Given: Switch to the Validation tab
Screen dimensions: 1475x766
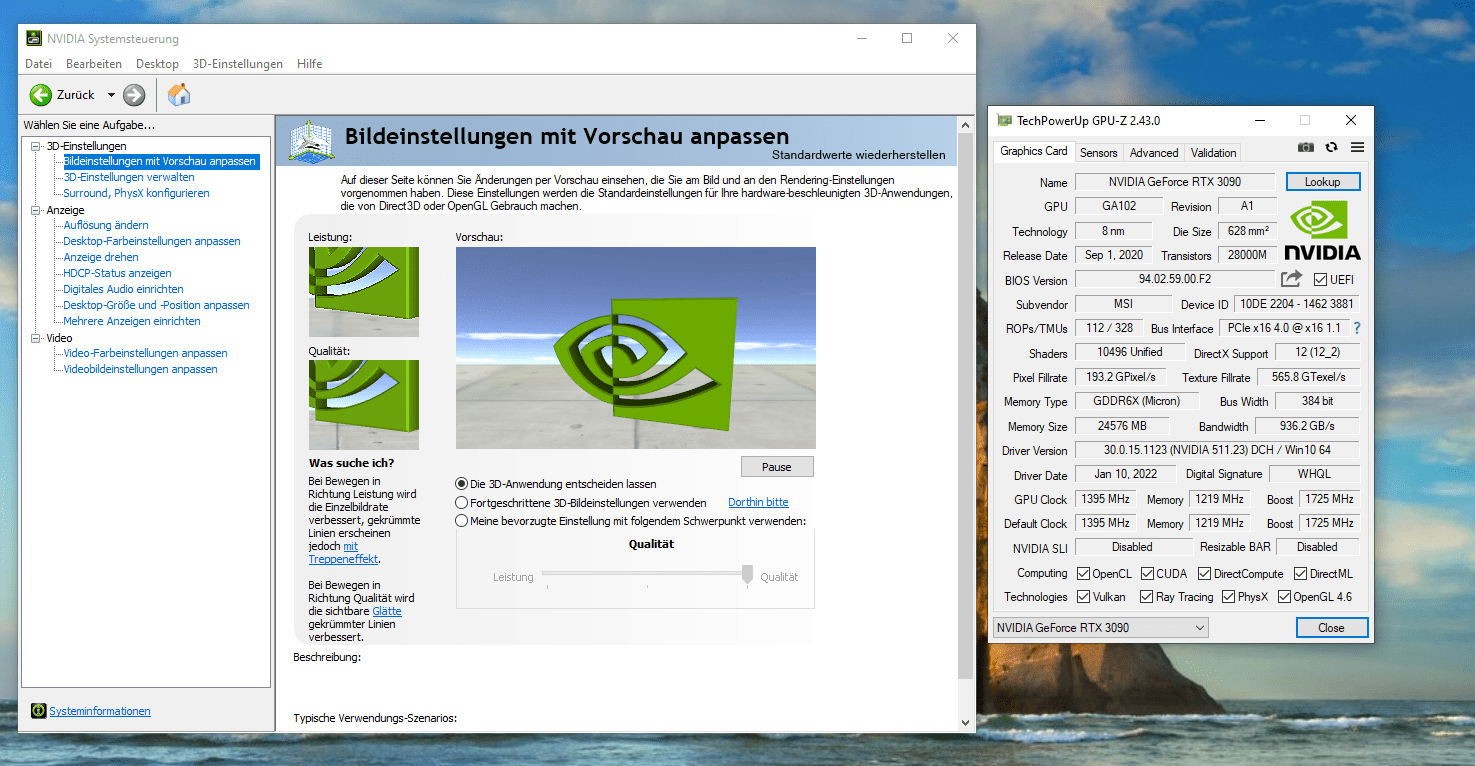Looking at the screenshot, I should click(x=1213, y=153).
